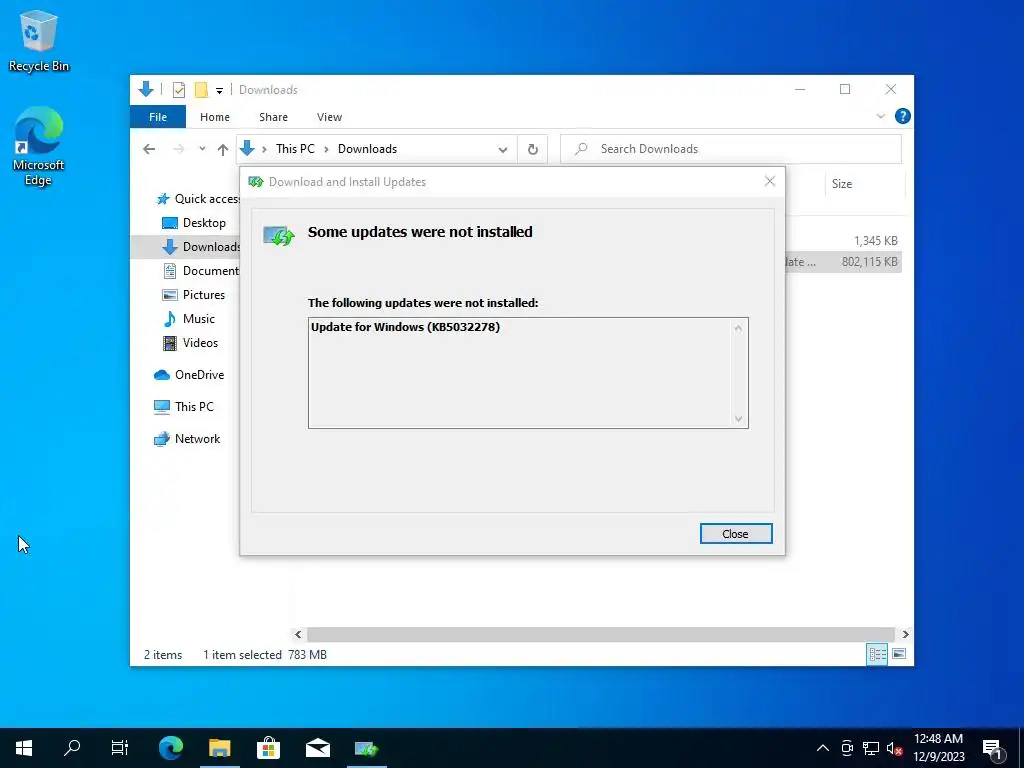Viewport: 1024px width, 768px height.
Task: Dismiss the Download and Install Updates dialog via X
Action: coord(770,182)
